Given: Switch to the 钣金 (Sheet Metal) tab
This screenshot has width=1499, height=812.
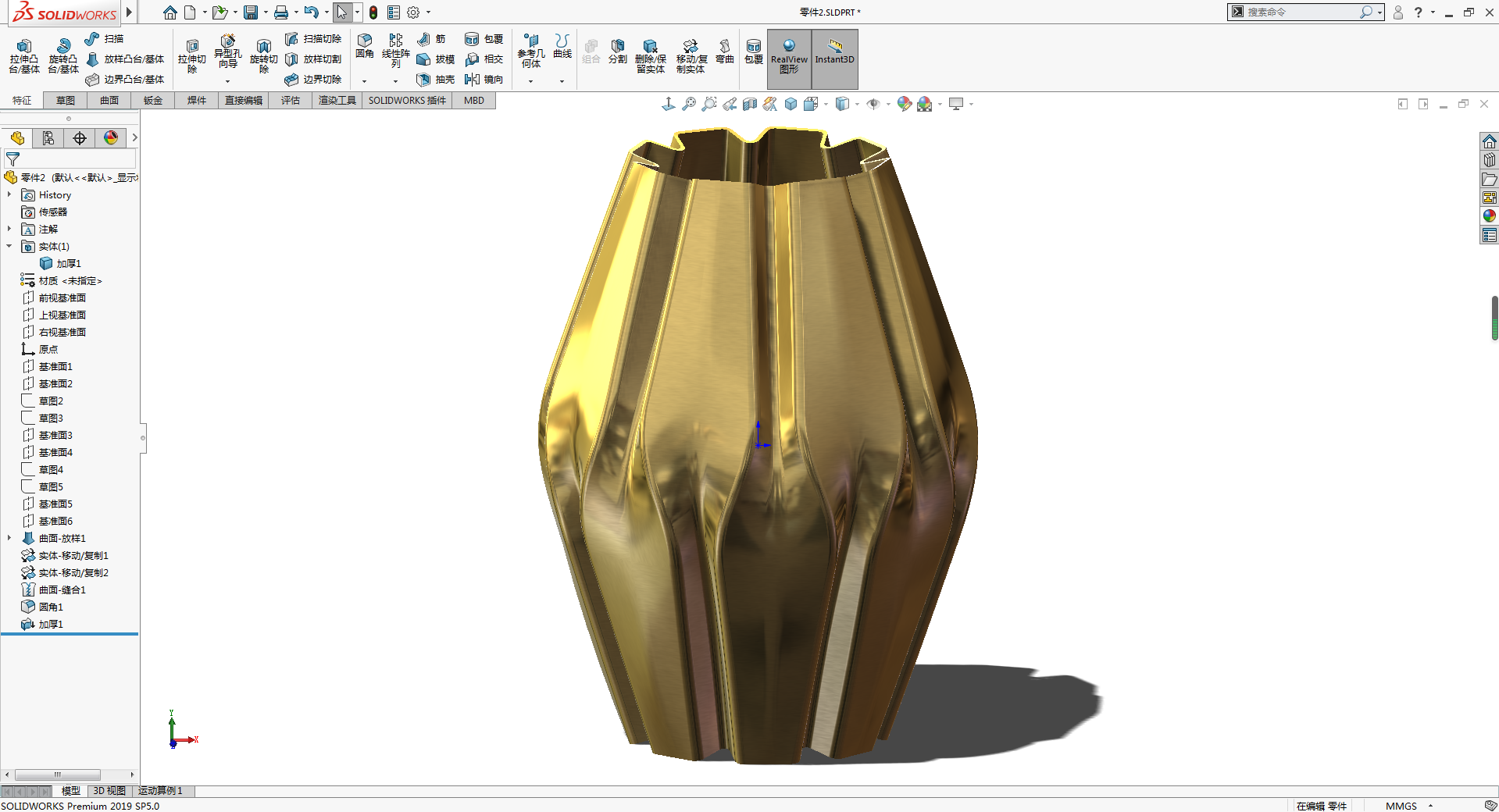Looking at the screenshot, I should pyautogui.click(x=153, y=101).
